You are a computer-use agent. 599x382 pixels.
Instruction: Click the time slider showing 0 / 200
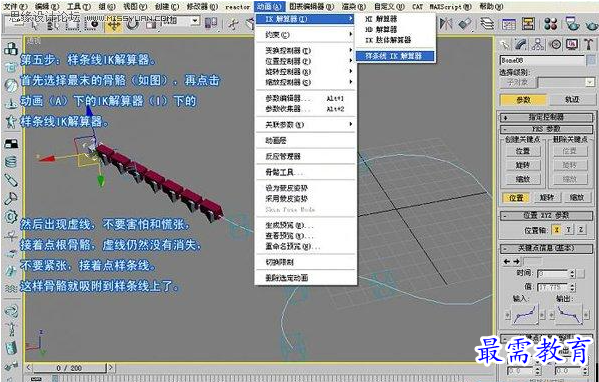(69, 368)
